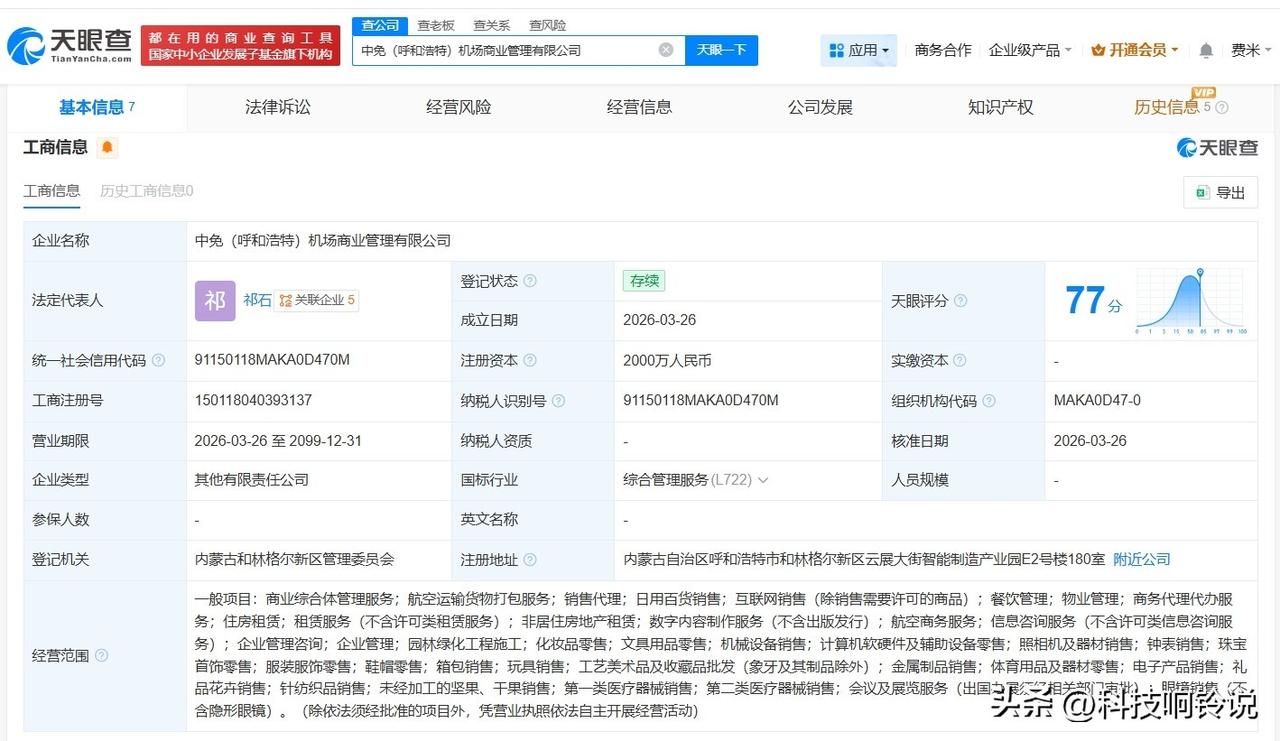This screenshot has height=741, width=1280.
Task: Switch to the 查公司 search tab
Action: pos(380,25)
